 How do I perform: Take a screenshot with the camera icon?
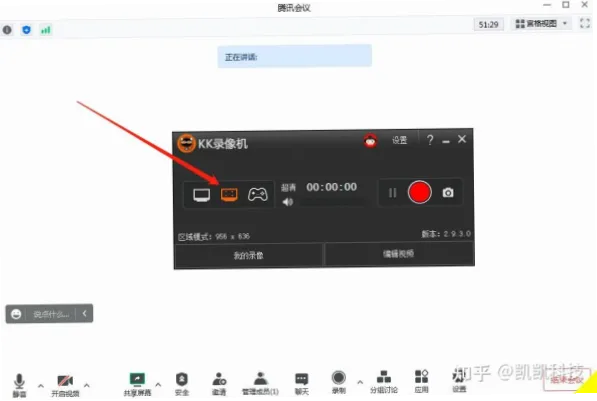point(448,193)
